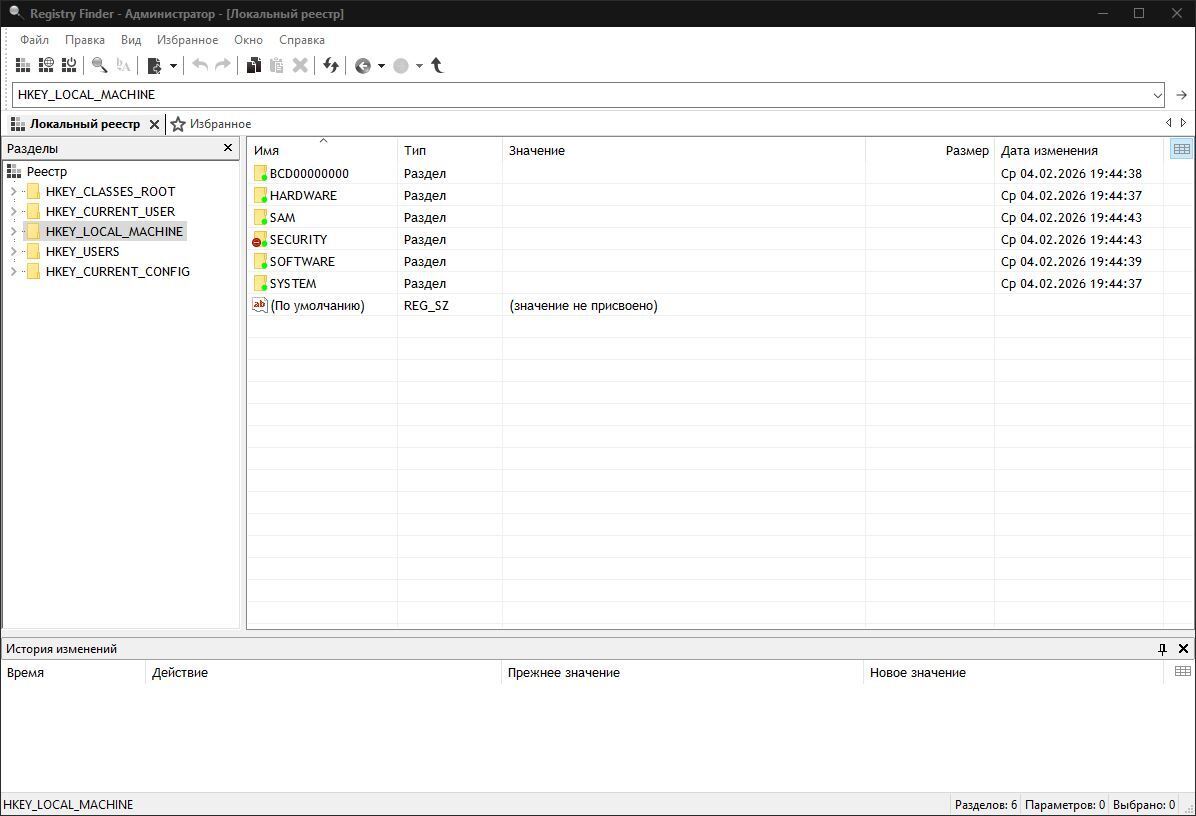Open the address bar dropdown
1196x816 pixels.
pyautogui.click(x=1158, y=95)
